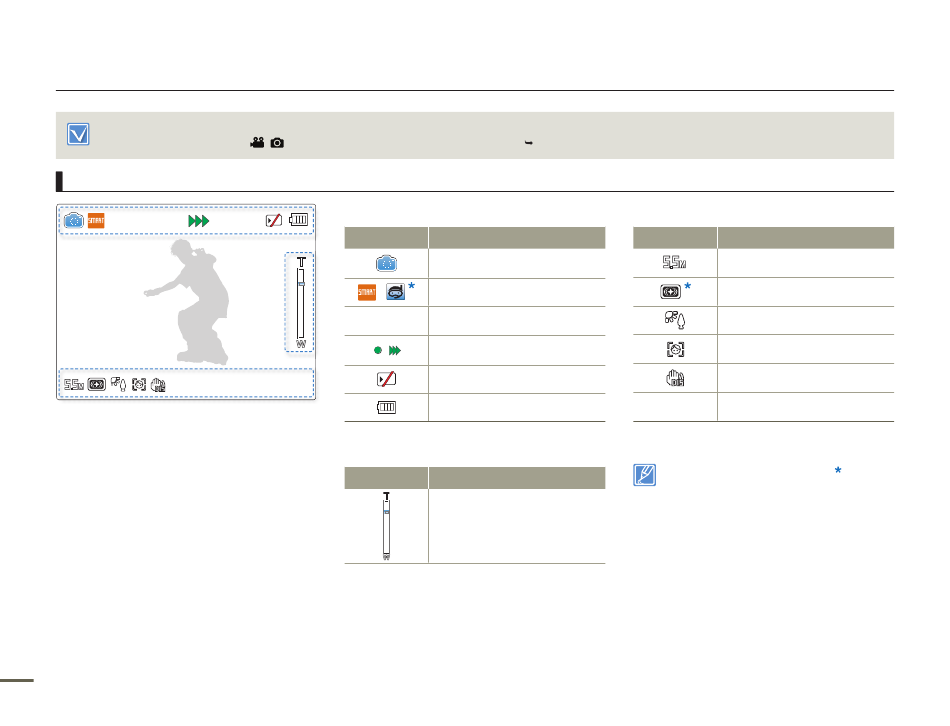Click the blue checkmark icon in the gray note box

point(78,135)
